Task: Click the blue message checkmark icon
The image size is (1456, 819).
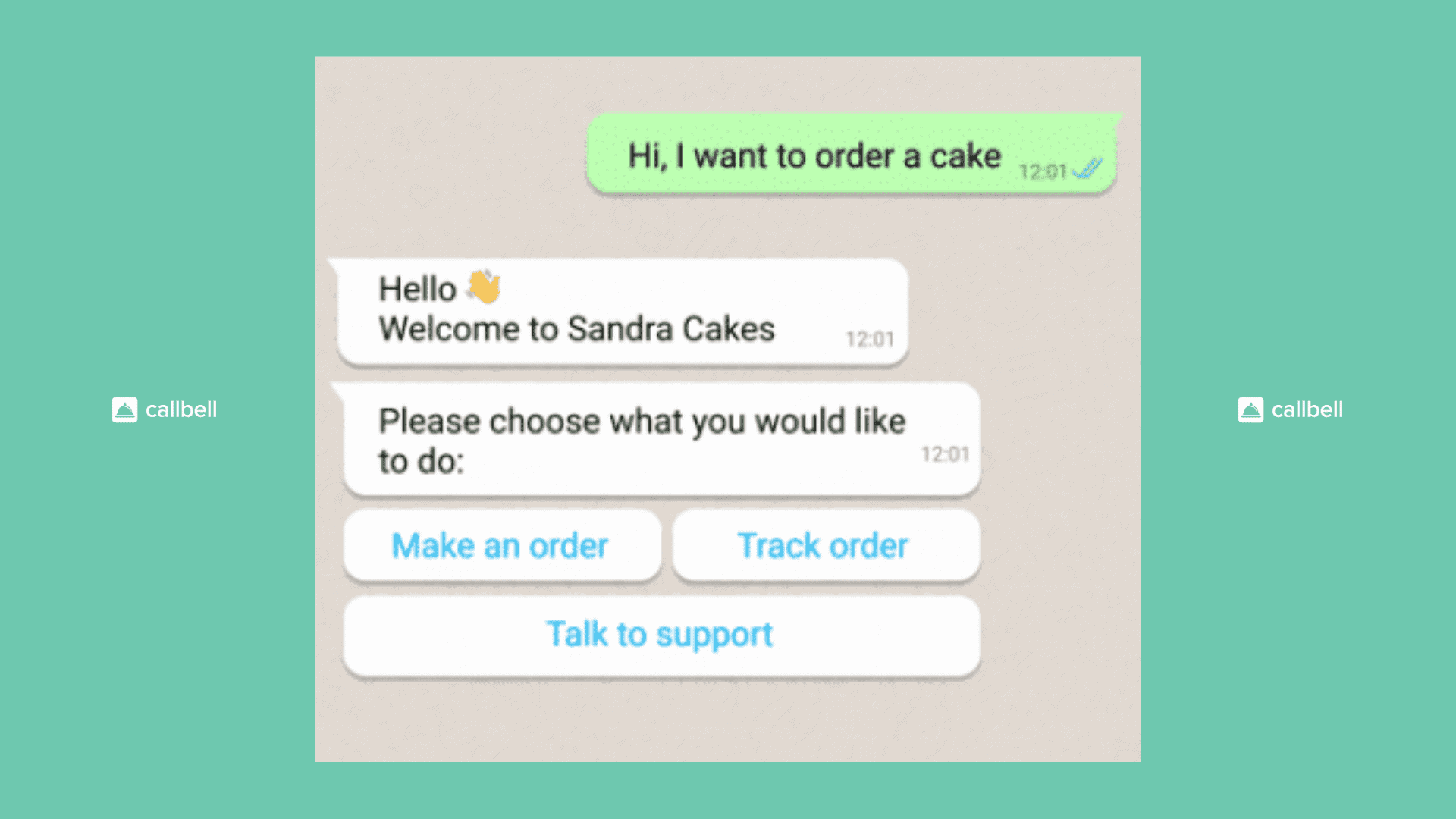Action: click(1088, 167)
